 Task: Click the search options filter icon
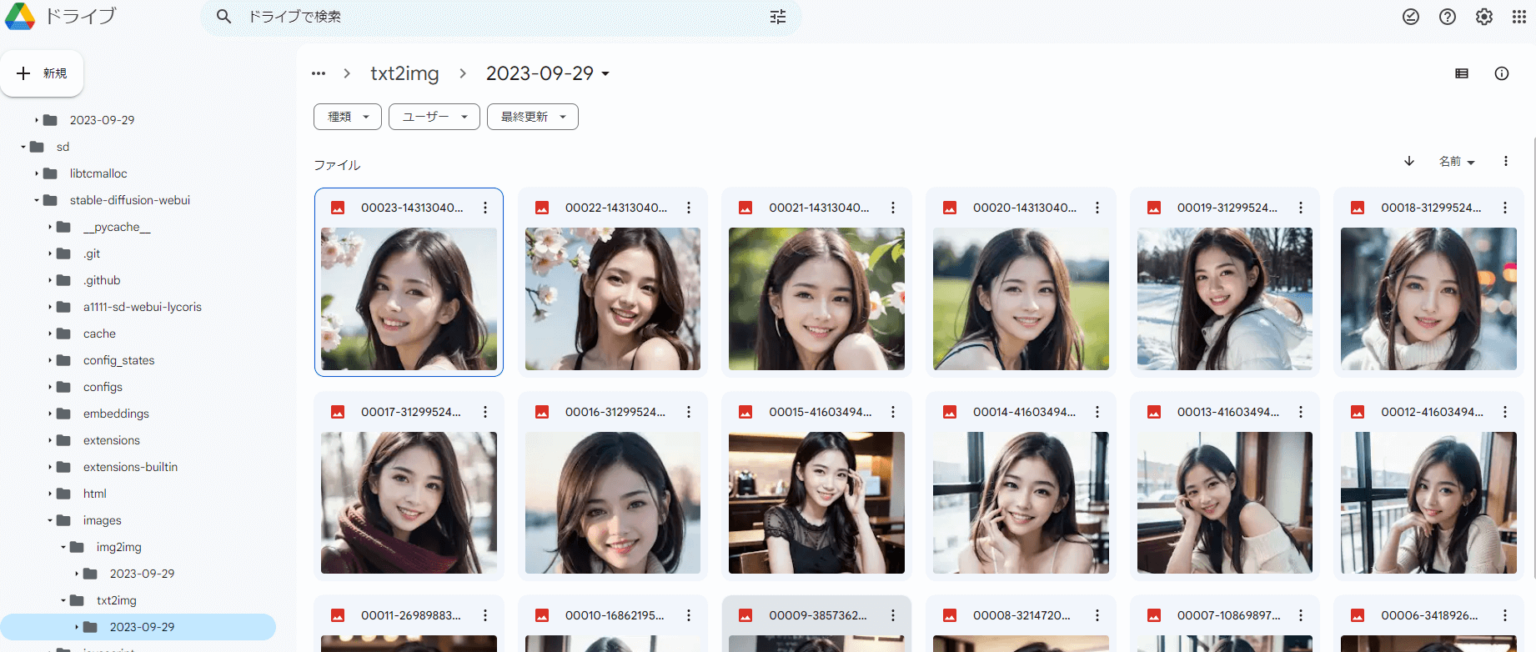[778, 17]
